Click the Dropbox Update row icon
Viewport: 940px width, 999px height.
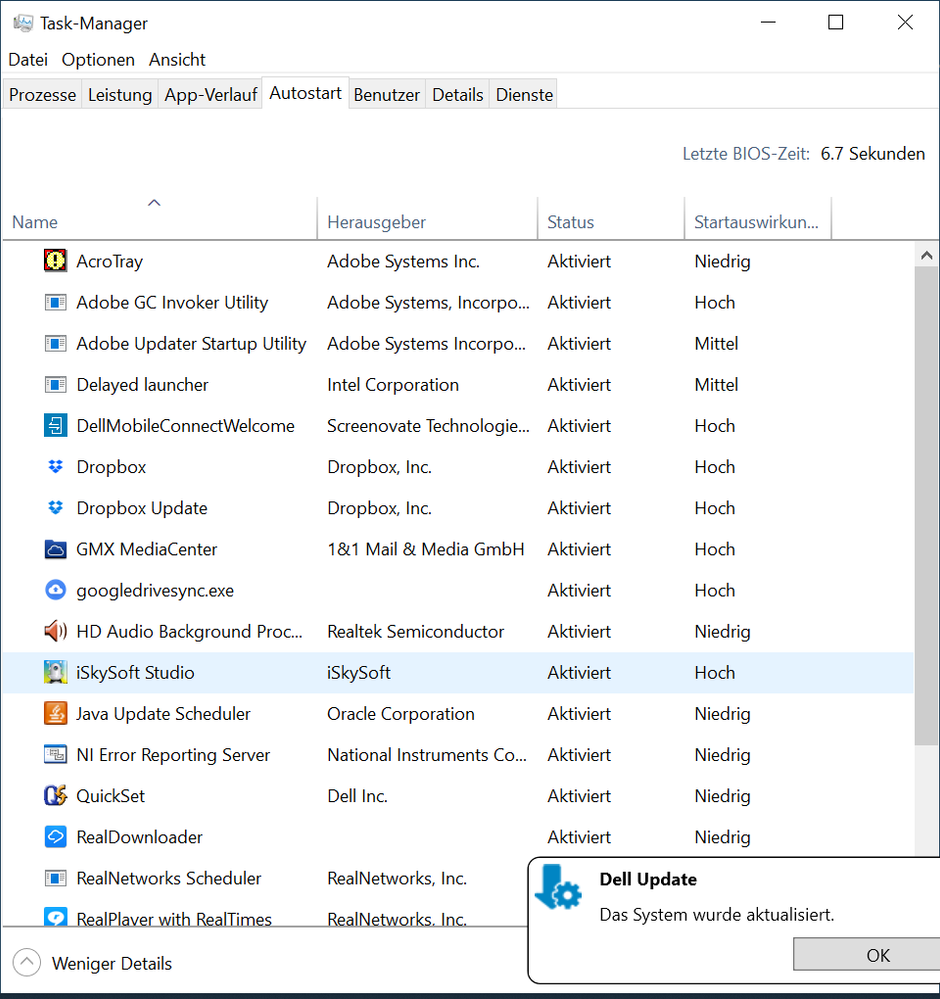click(55, 508)
